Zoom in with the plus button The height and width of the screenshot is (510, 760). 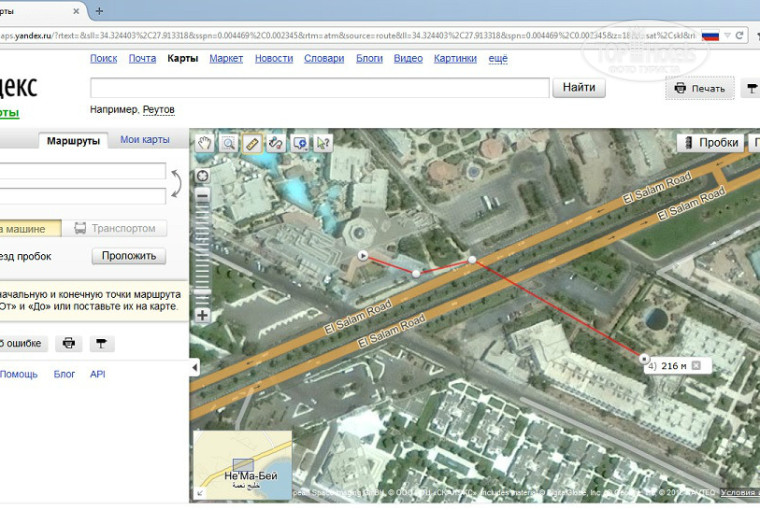(x=203, y=315)
